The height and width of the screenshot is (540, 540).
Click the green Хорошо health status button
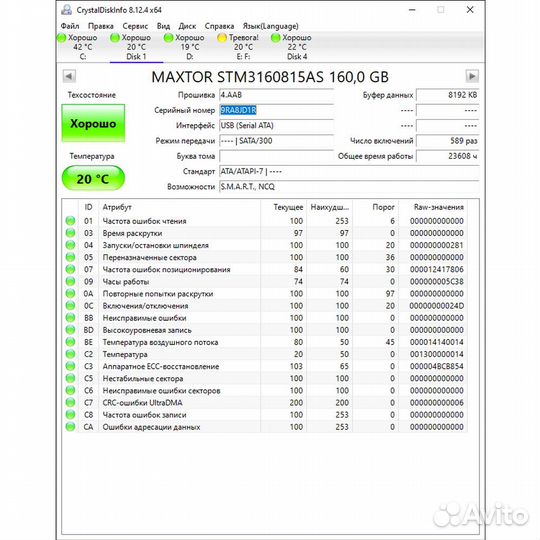tap(93, 123)
